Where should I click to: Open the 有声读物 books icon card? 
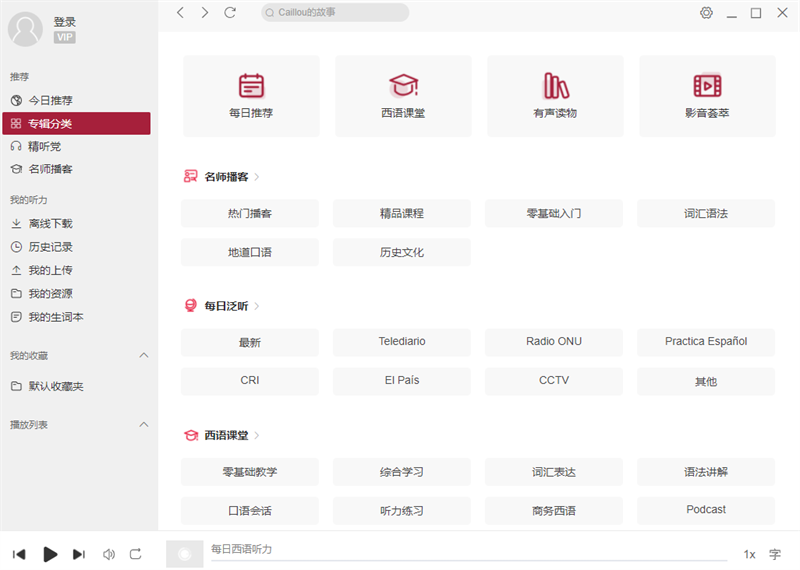(555, 96)
